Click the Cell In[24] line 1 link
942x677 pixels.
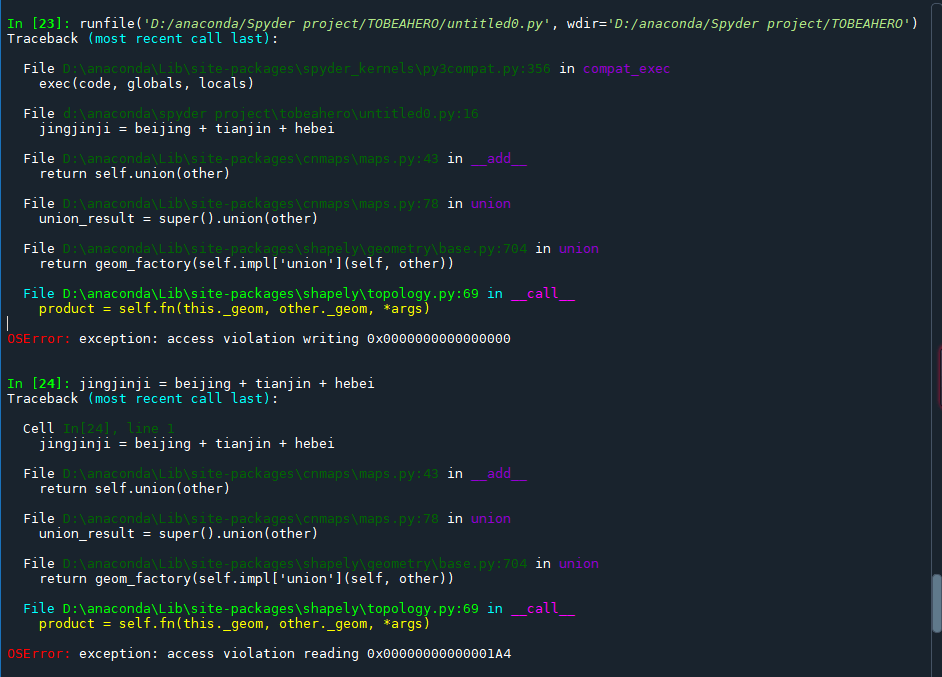click(x=118, y=428)
